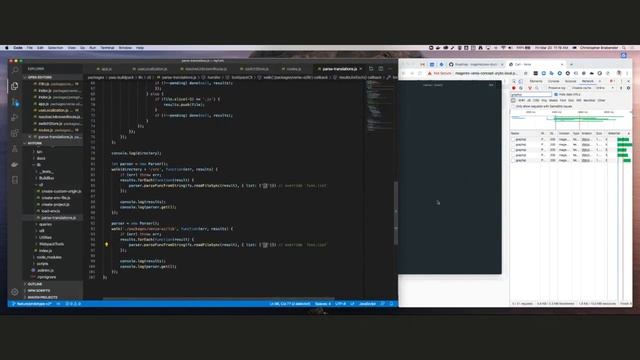Click the network filter text input

[x=531, y=94]
